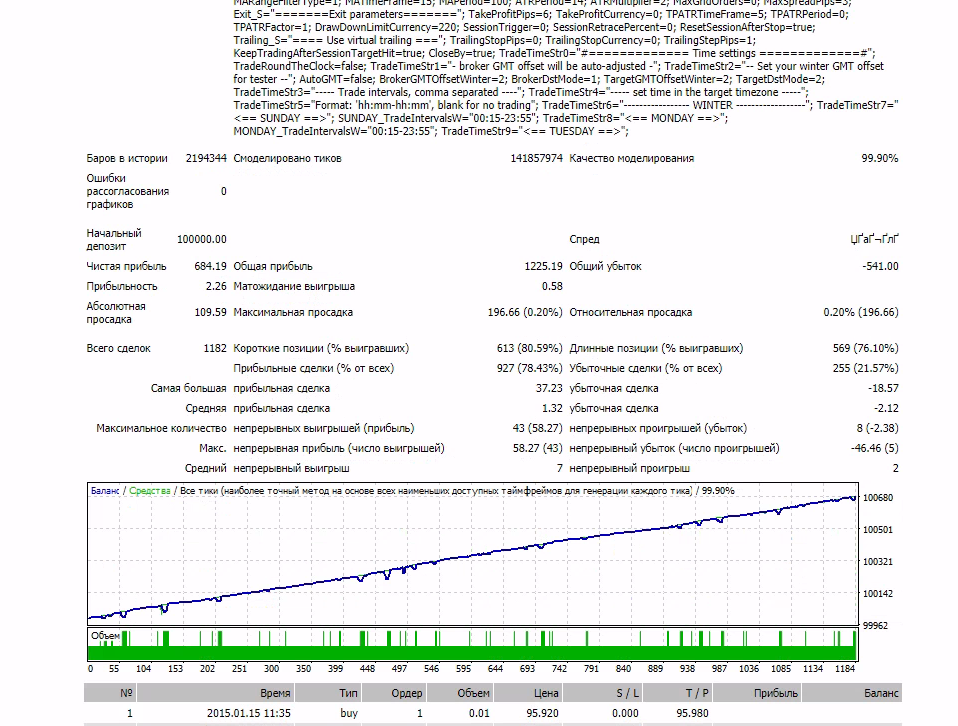Select the maximal consecutive loss -46.46 (5)
Image resolution: width=958 pixels, height=726 pixels.
875,449
